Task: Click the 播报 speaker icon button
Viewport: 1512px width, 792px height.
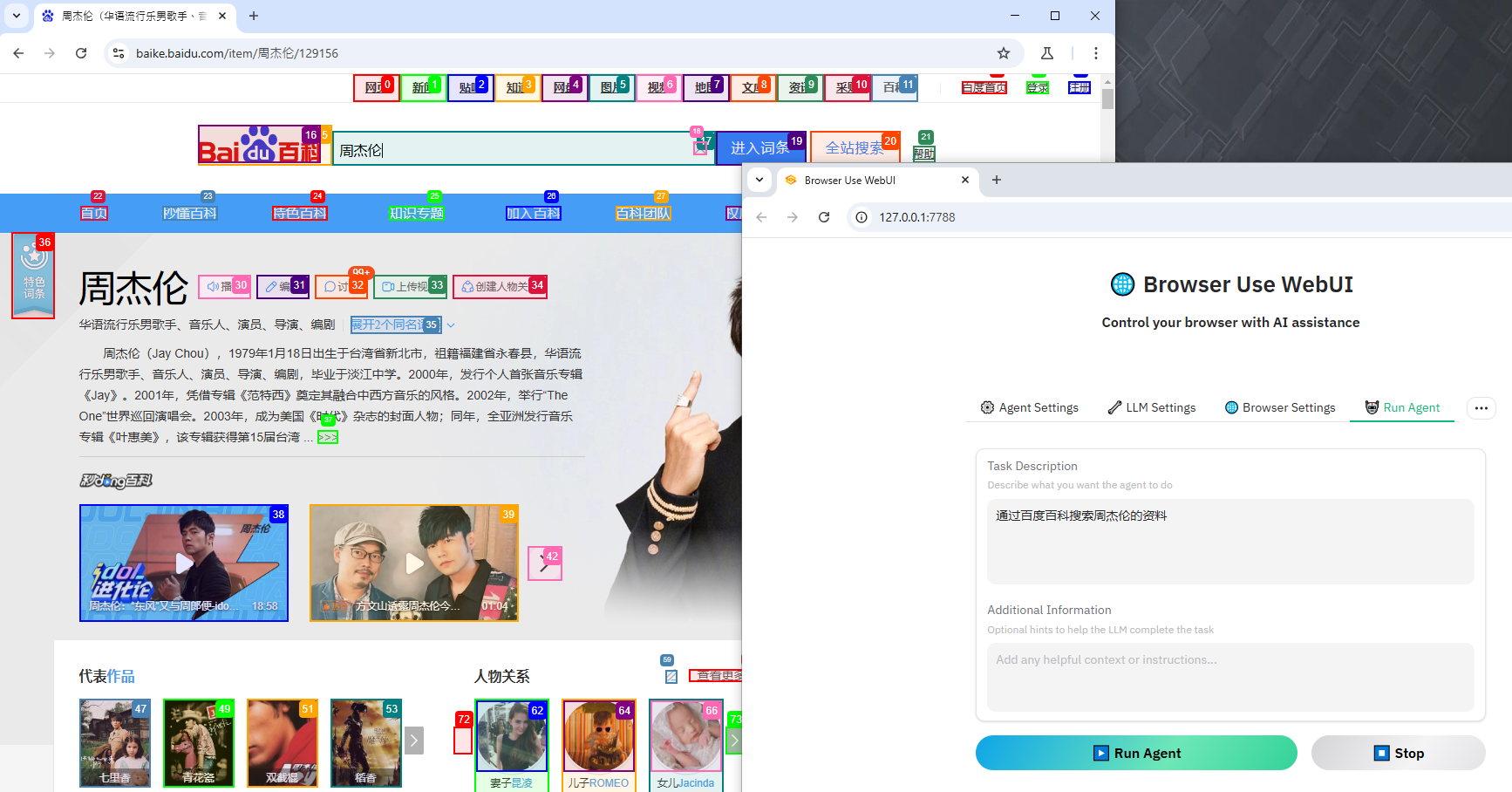Action: click(225, 286)
